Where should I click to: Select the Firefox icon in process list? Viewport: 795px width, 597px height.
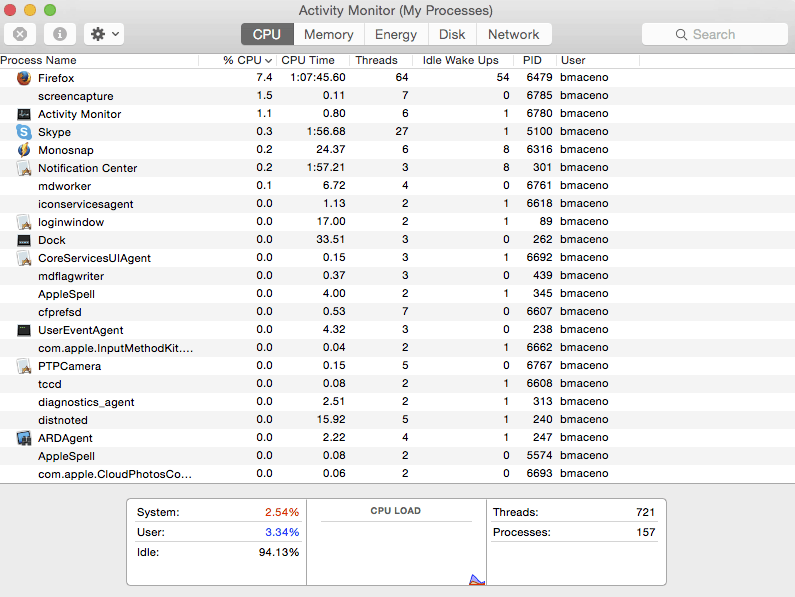pyautogui.click(x=24, y=78)
